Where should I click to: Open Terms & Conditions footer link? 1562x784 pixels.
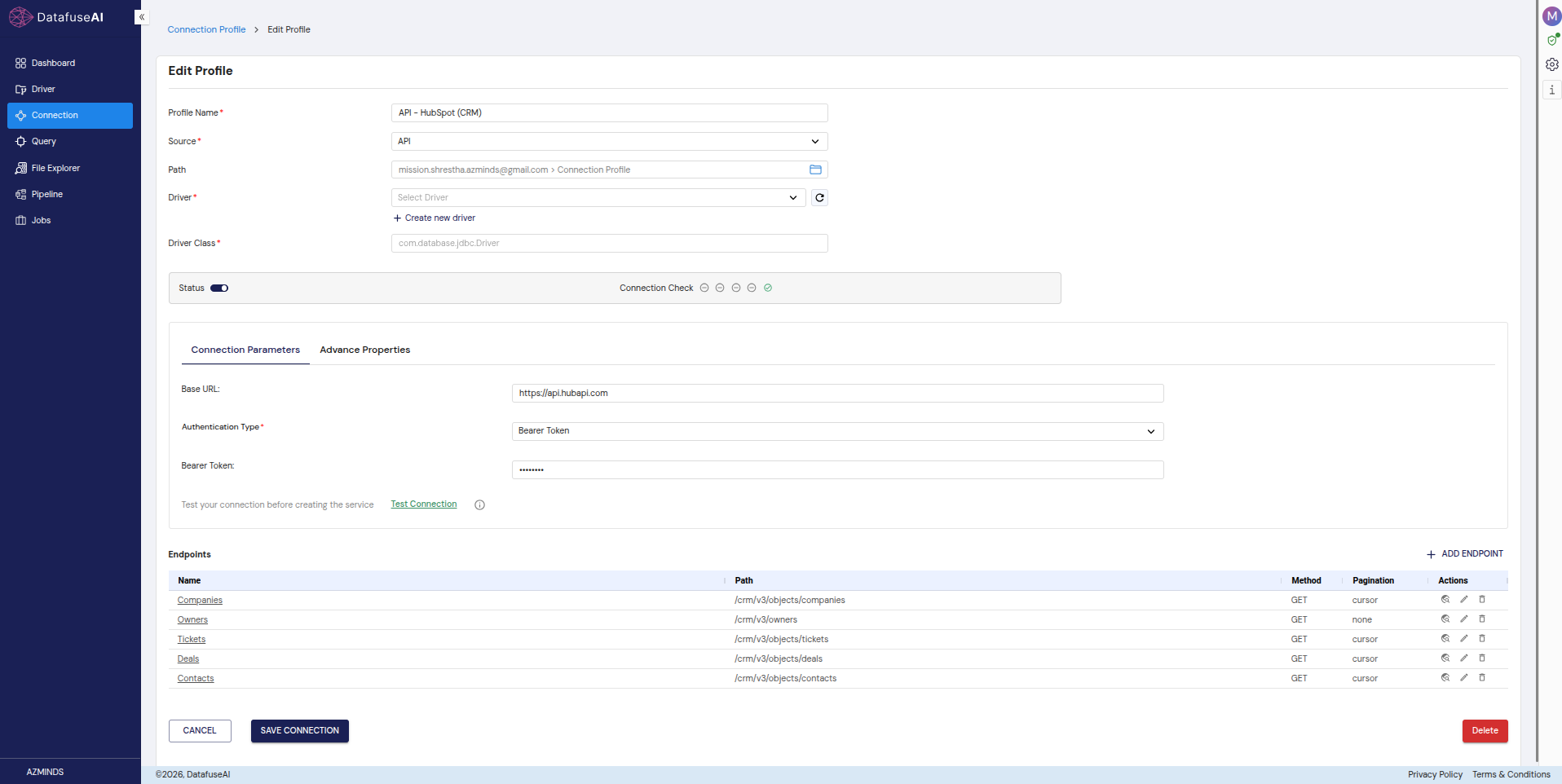click(x=1511, y=774)
